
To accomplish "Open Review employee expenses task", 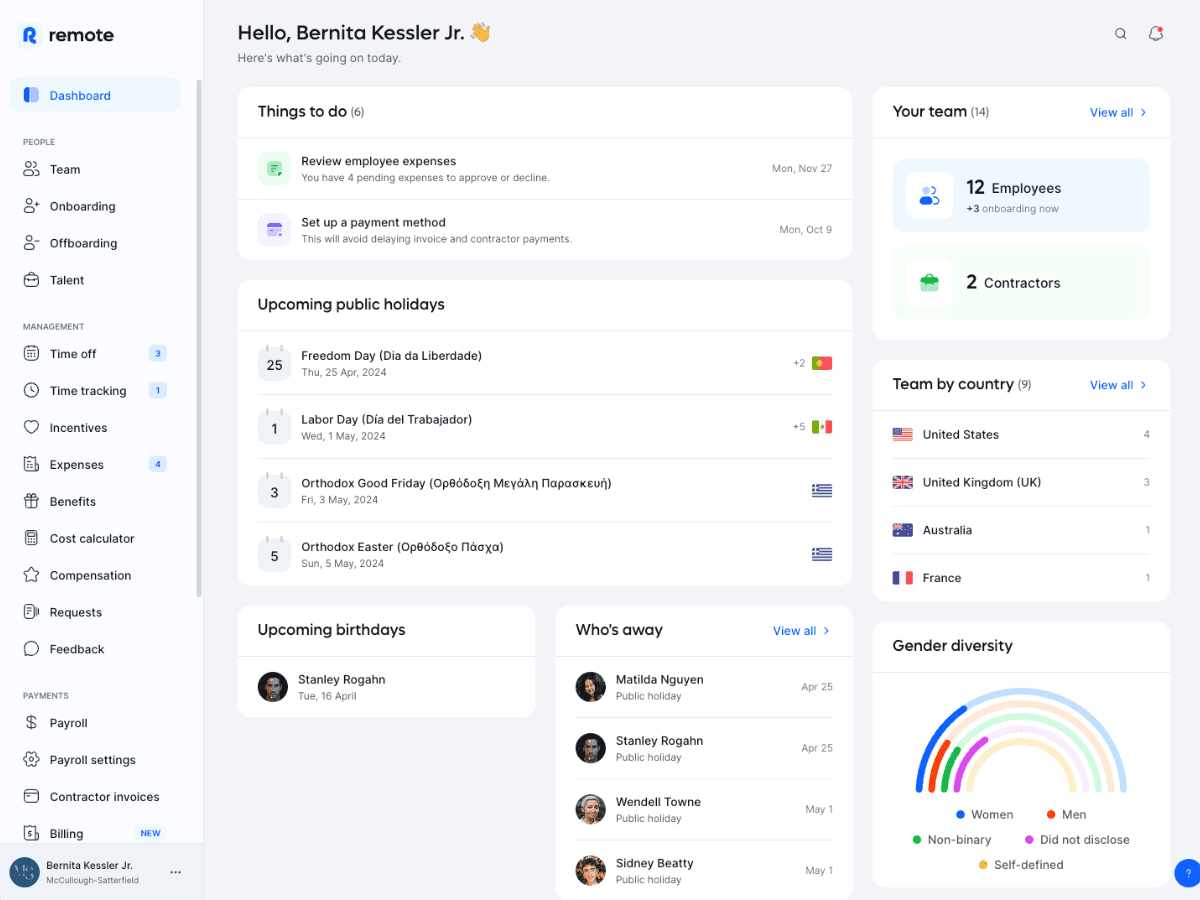I will click(378, 162).
